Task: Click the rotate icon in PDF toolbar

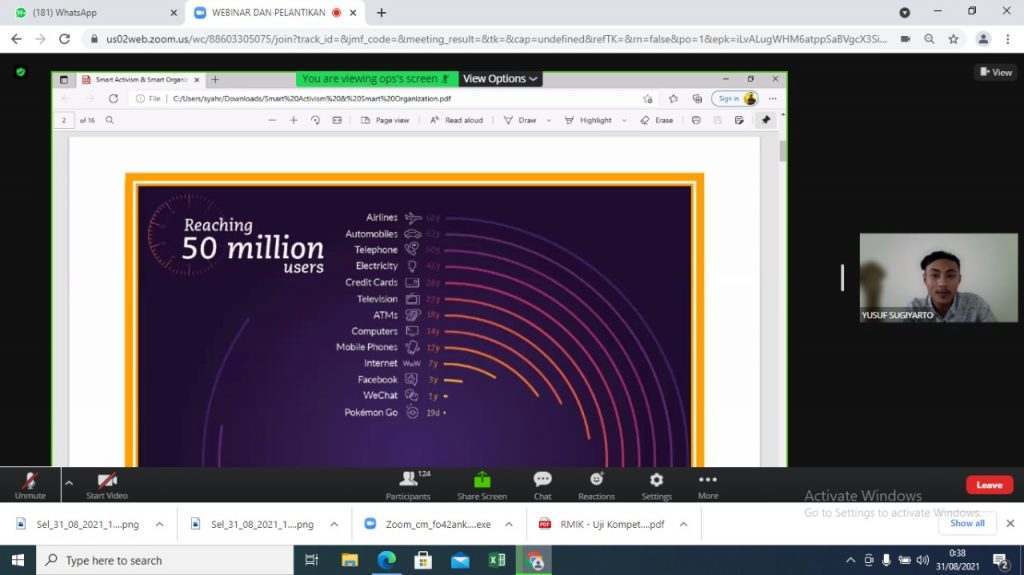Action: click(x=315, y=120)
